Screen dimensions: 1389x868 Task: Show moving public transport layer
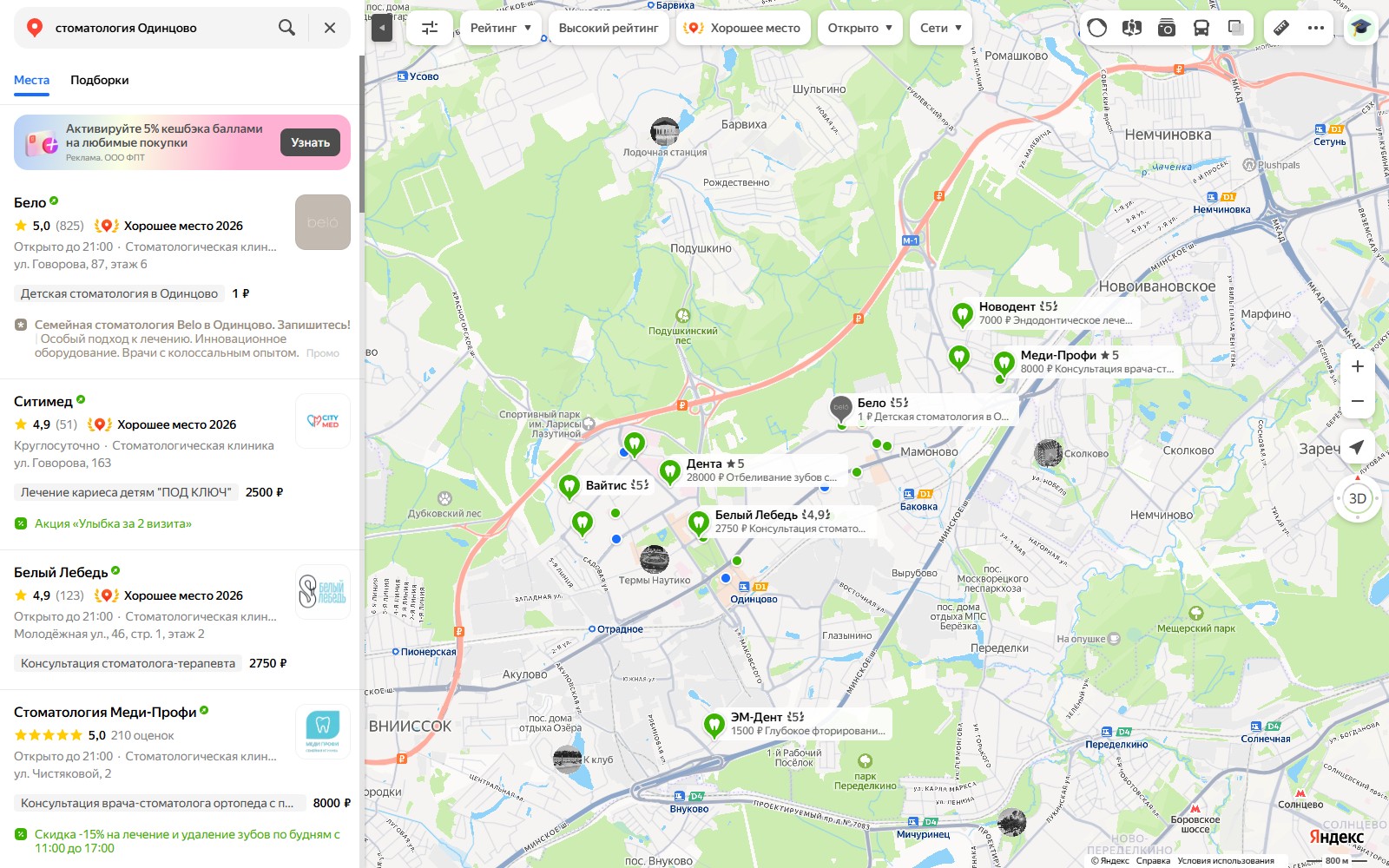(1201, 28)
